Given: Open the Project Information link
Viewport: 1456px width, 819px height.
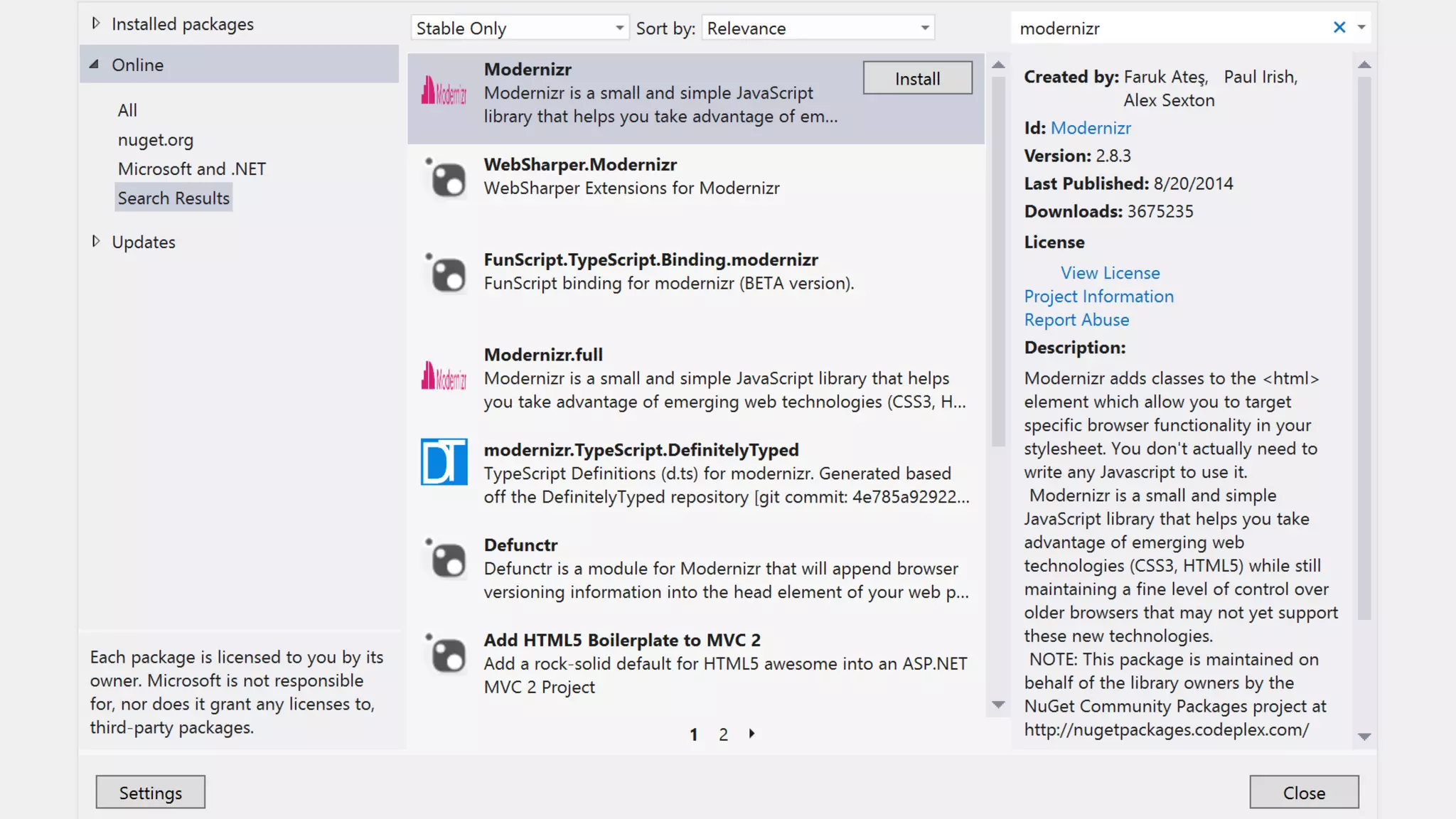Looking at the screenshot, I should pyautogui.click(x=1098, y=296).
